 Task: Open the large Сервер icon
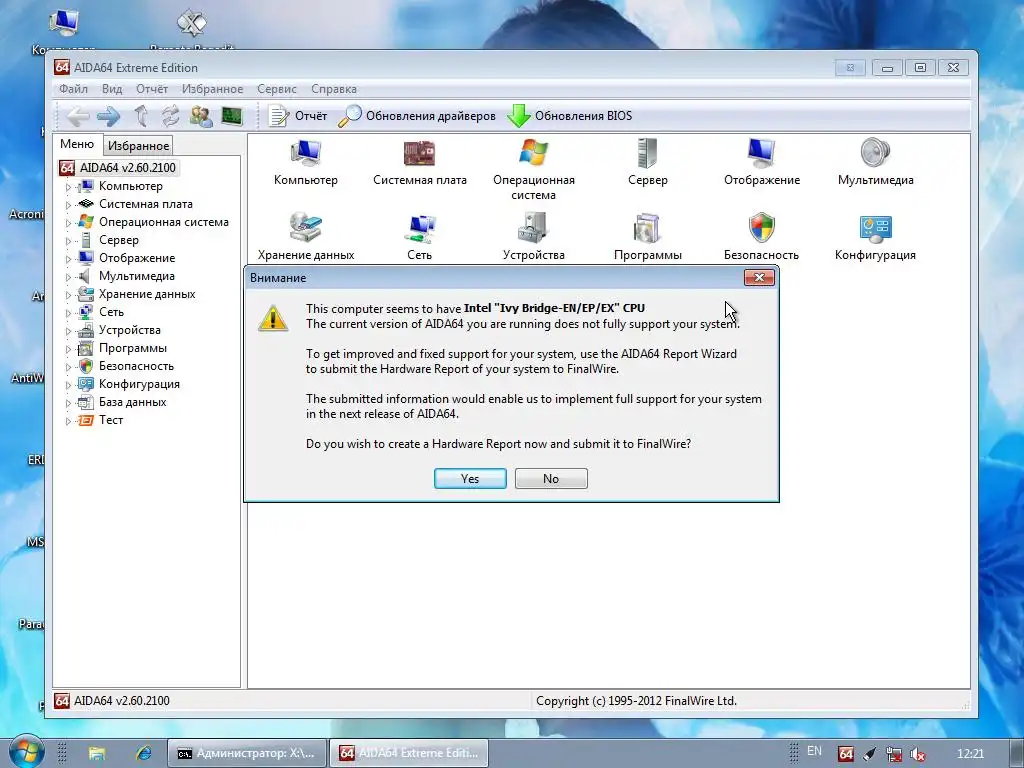tap(647, 163)
